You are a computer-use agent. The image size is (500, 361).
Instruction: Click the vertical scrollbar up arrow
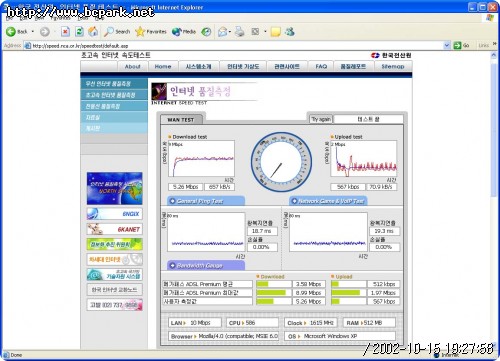[x=494, y=56]
